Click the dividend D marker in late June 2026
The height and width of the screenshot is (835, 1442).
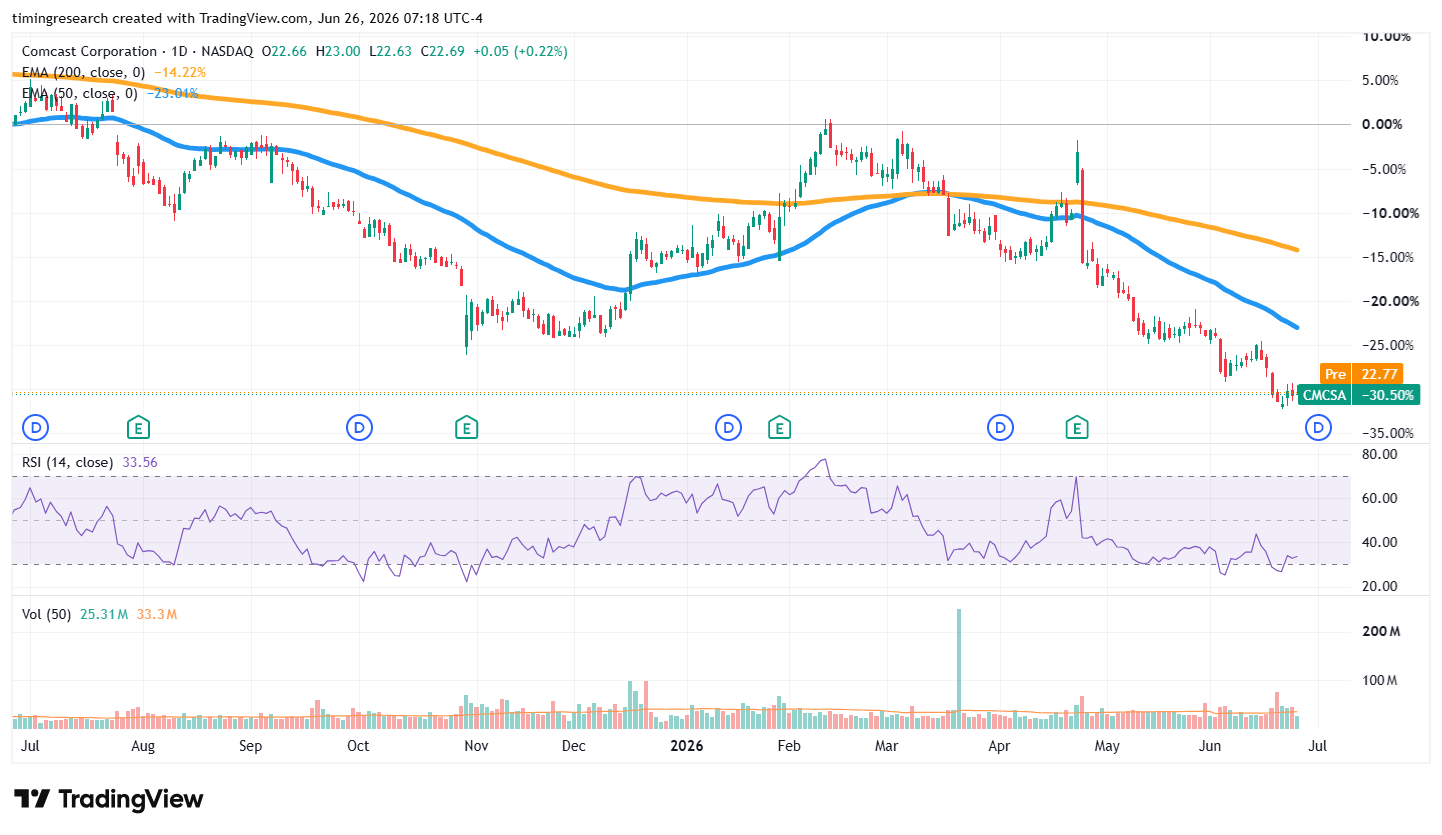tap(1319, 428)
